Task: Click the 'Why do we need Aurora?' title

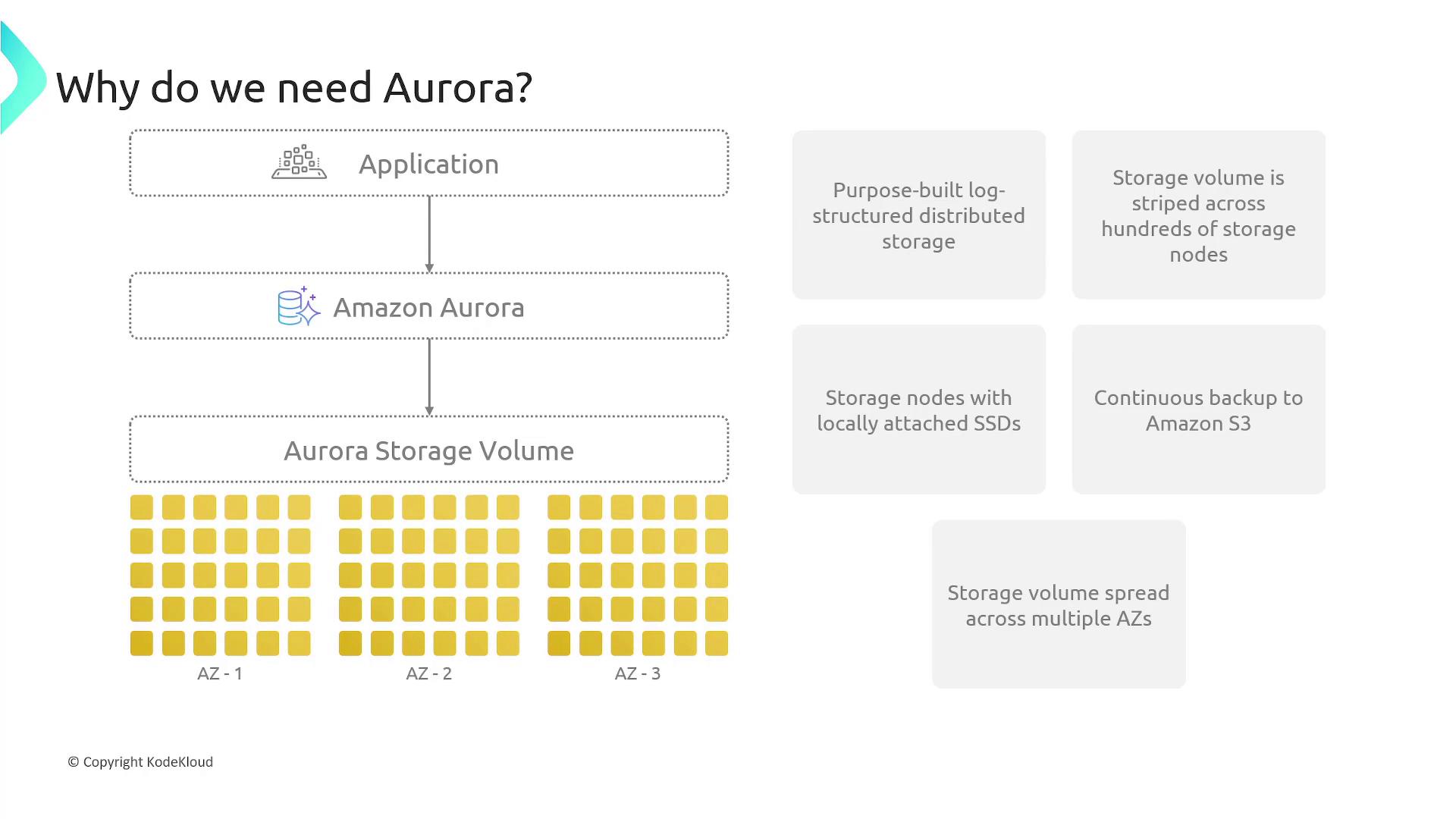Action: tap(294, 87)
